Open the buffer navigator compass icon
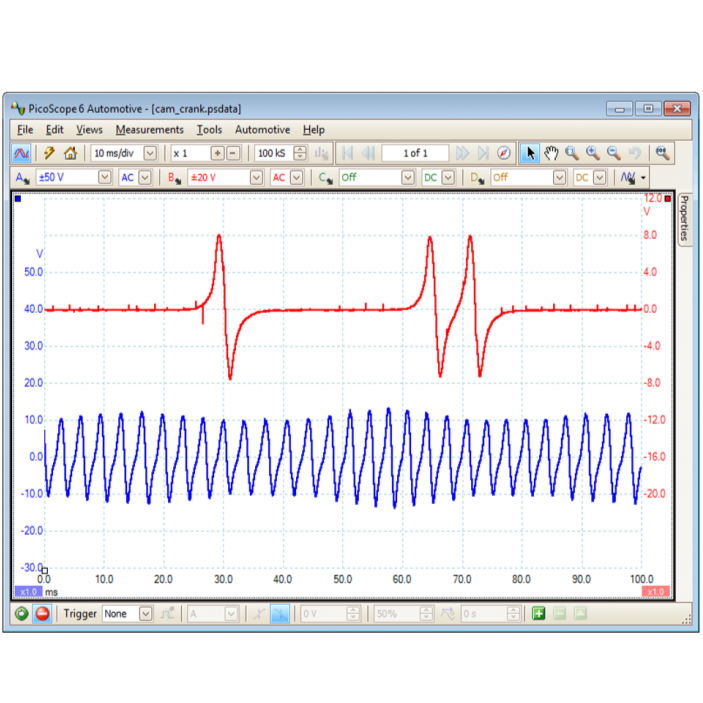The image size is (703, 703). pos(504,153)
